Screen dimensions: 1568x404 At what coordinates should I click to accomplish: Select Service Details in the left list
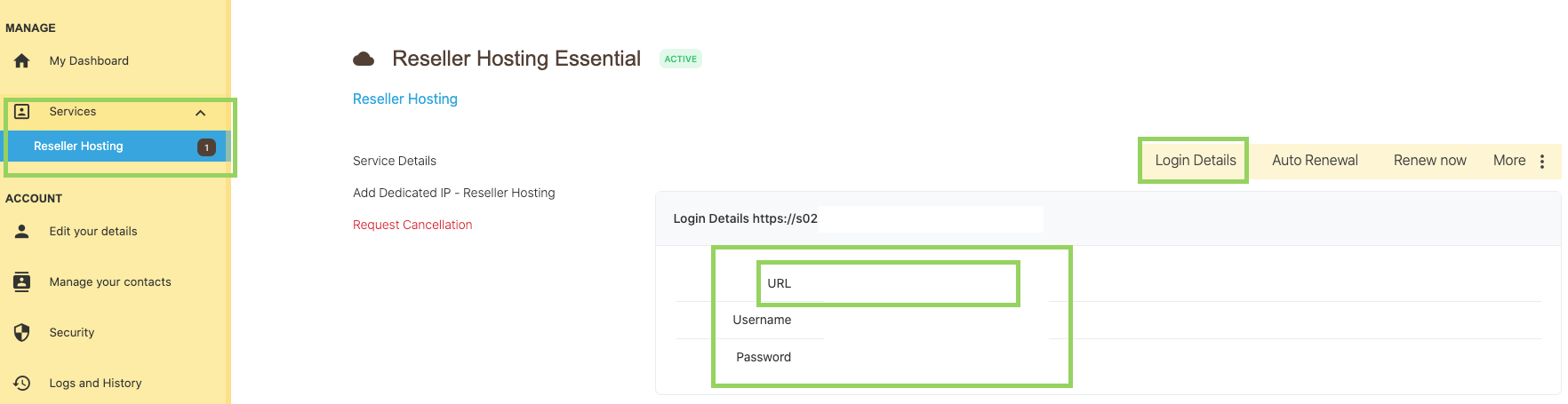[x=395, y=161]
